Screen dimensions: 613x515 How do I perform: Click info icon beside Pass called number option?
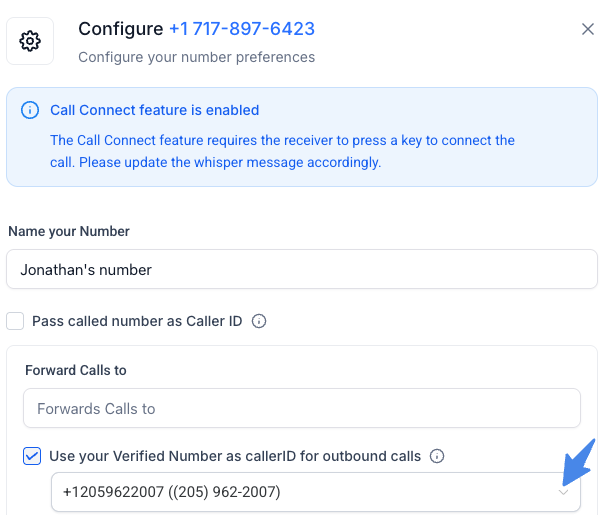259,321
